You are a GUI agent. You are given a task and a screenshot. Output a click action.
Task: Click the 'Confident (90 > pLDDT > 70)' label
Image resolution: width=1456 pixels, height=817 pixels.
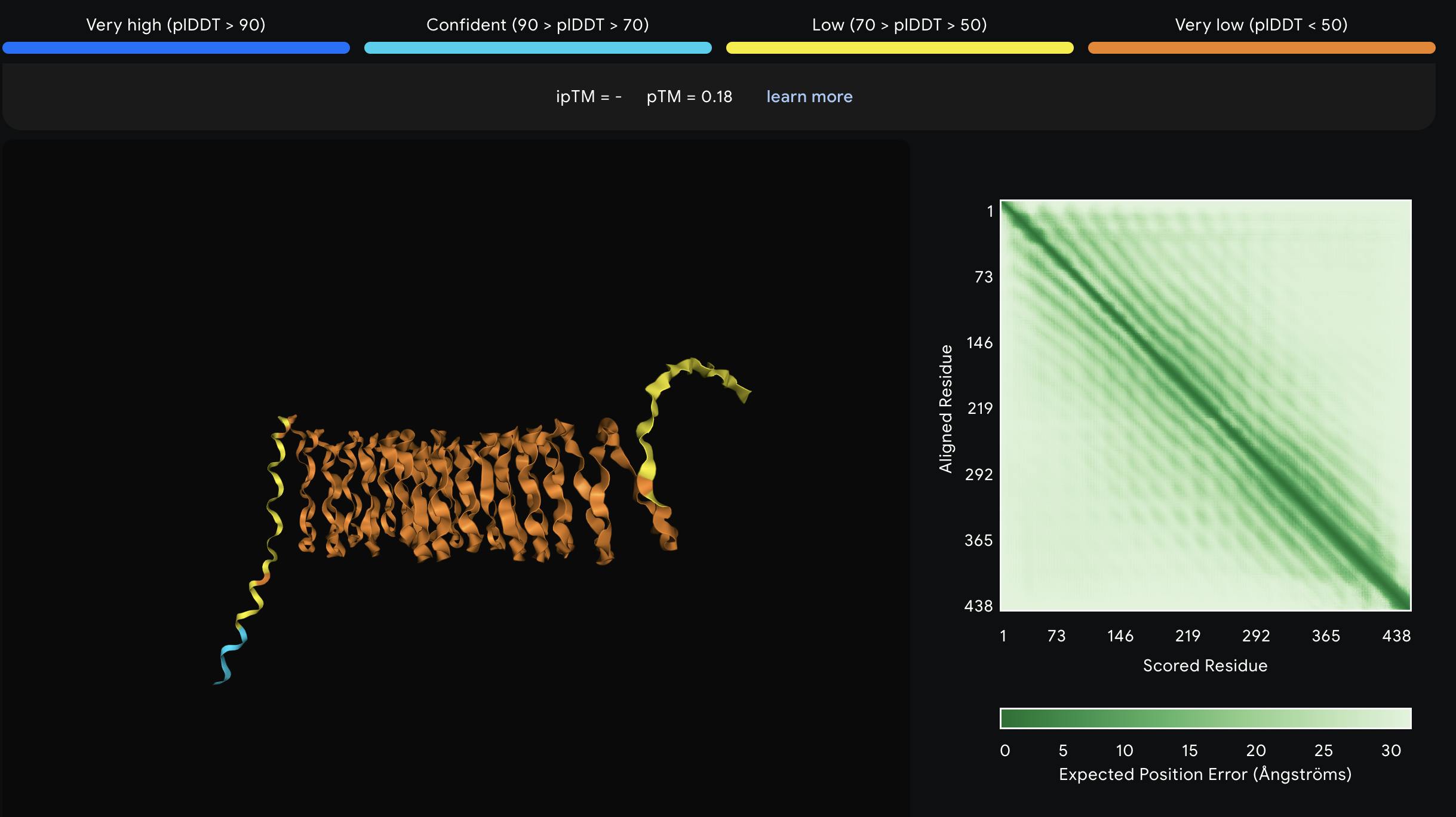click(x=537, y=24)
